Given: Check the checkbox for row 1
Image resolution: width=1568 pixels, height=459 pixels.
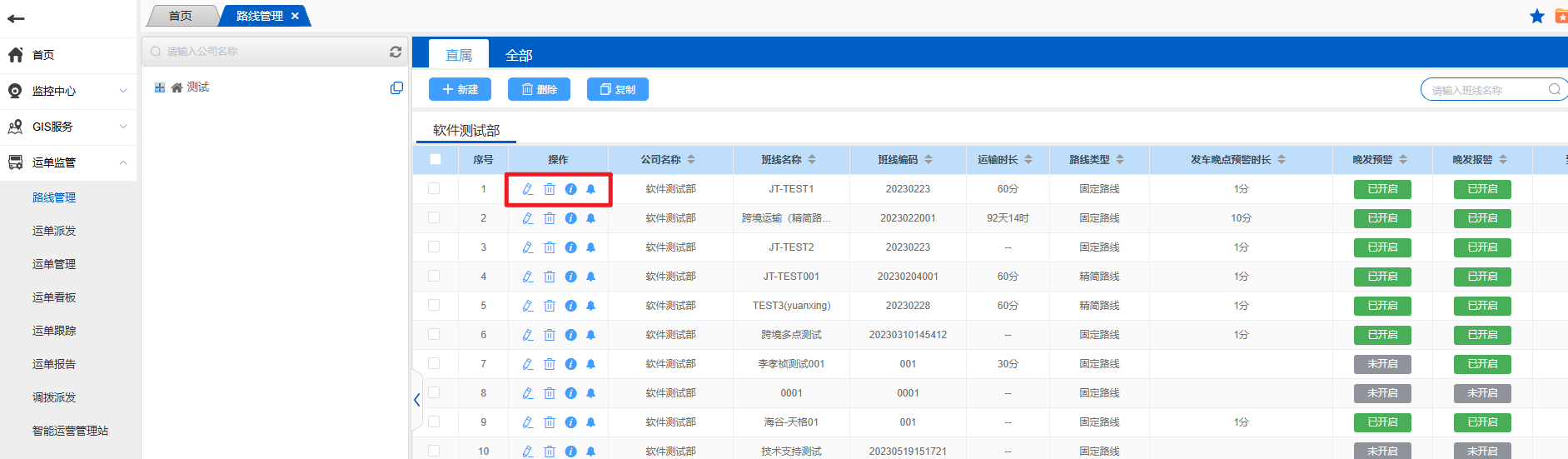Looking at the screenshot, I should 434,188.
